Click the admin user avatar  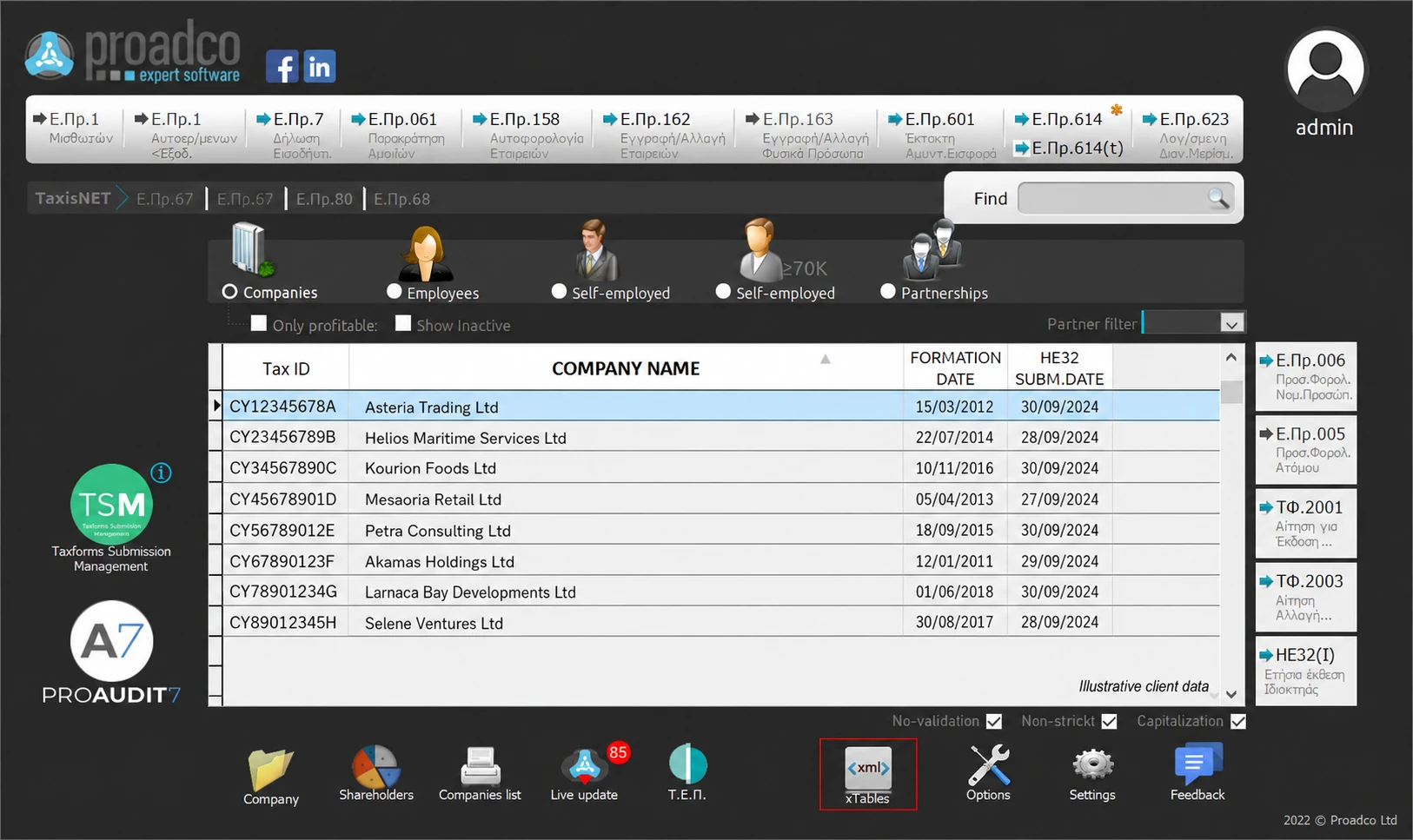tap(1324, 69)
